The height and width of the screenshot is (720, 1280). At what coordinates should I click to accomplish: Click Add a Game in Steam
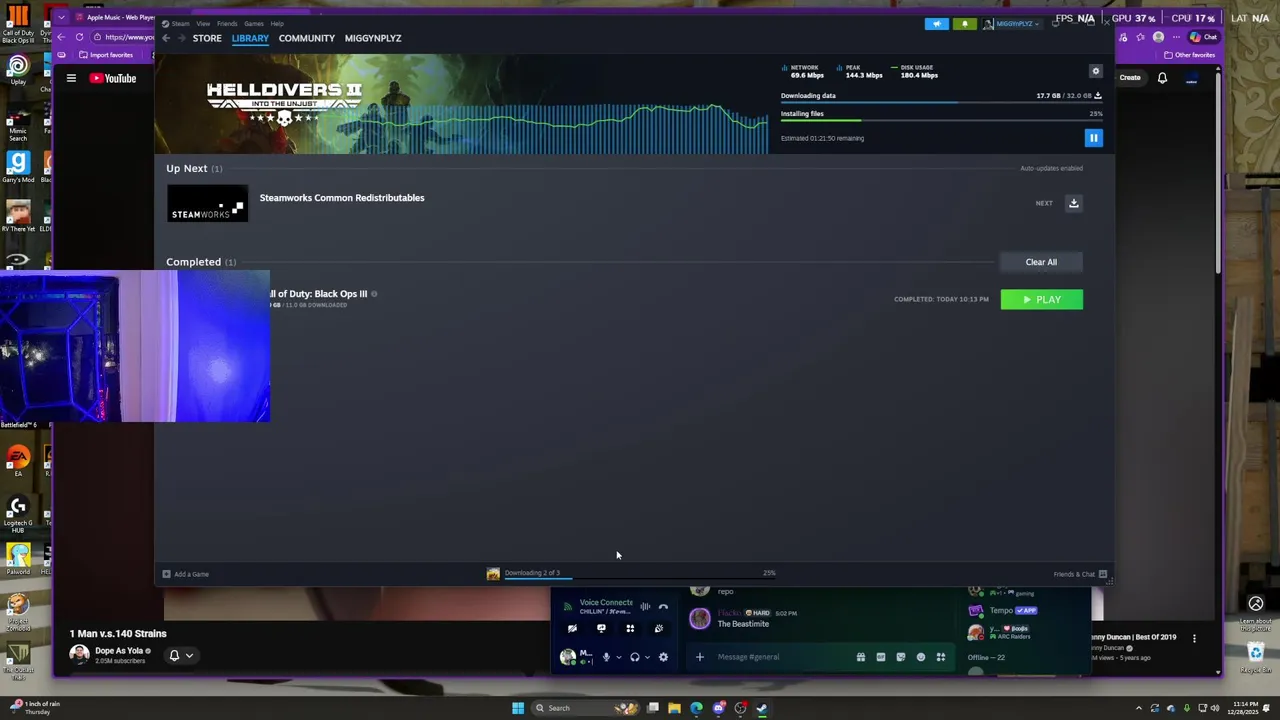click(186, 574)
